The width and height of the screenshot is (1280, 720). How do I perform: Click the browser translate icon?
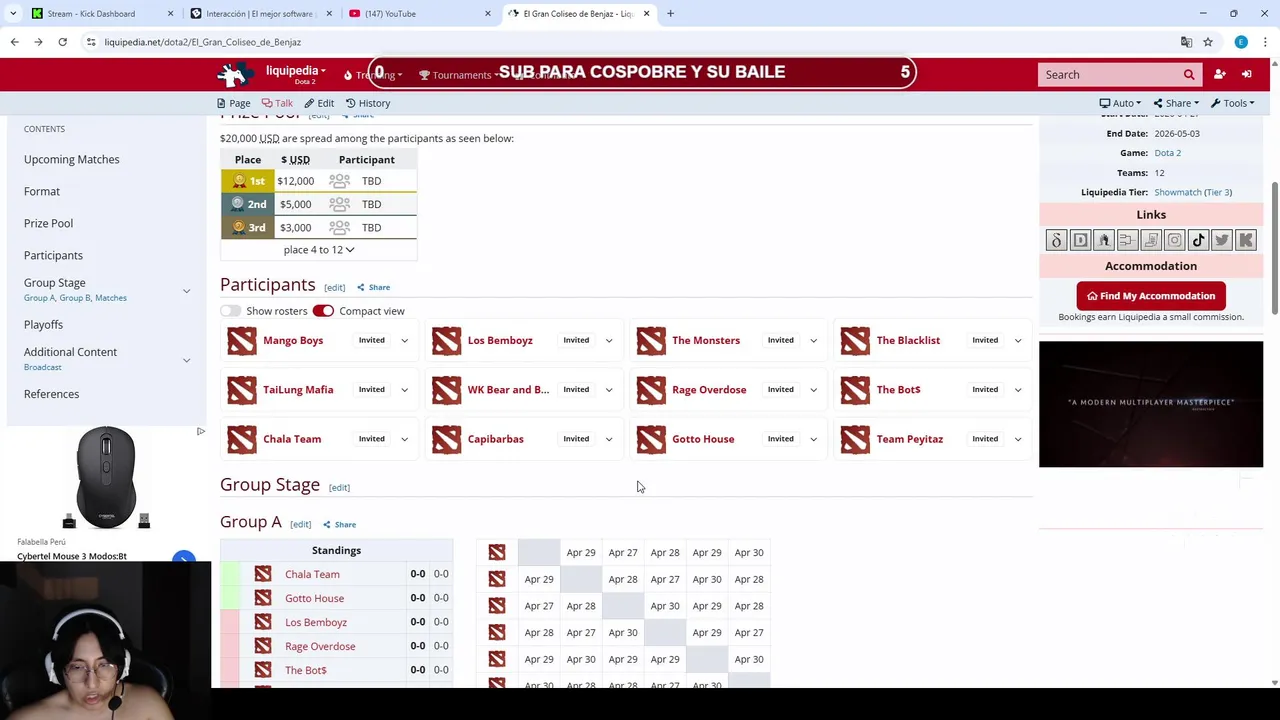click(1186, 42)
